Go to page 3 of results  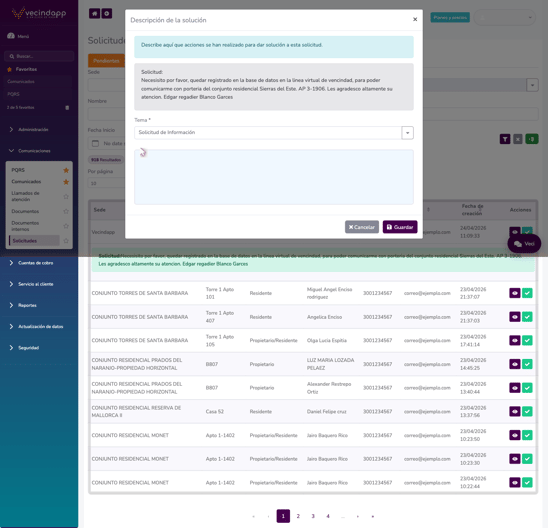tap(313, 516)
